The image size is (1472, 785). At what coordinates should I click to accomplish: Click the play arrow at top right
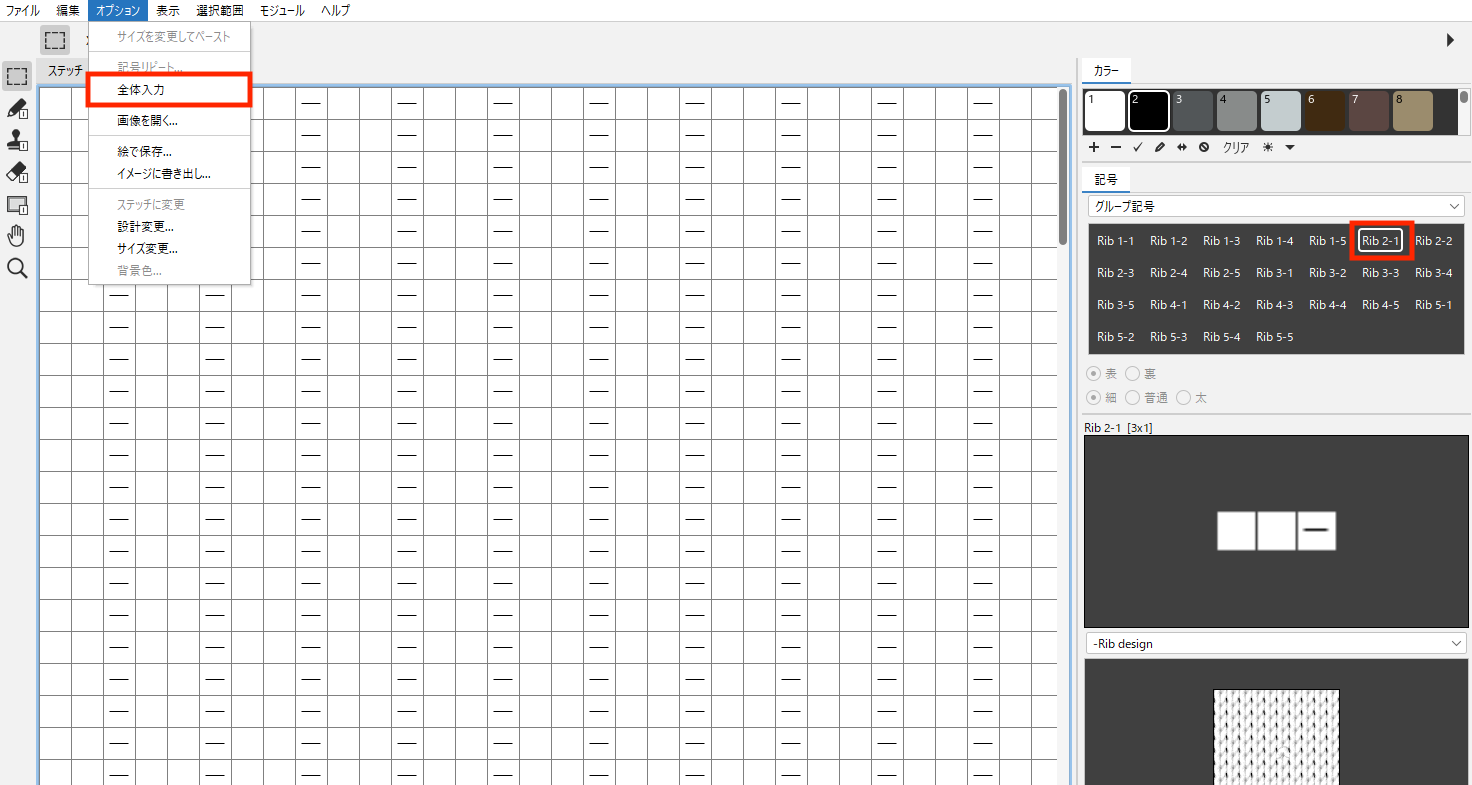pos(1450,40)
